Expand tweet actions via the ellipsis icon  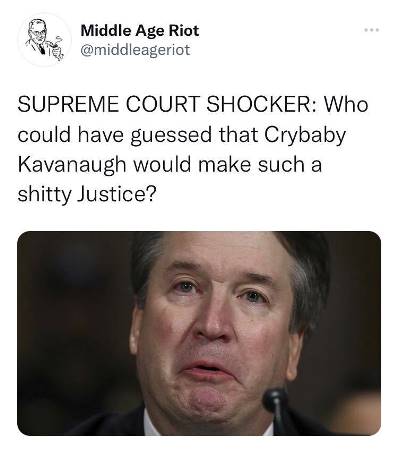point(372,30)
